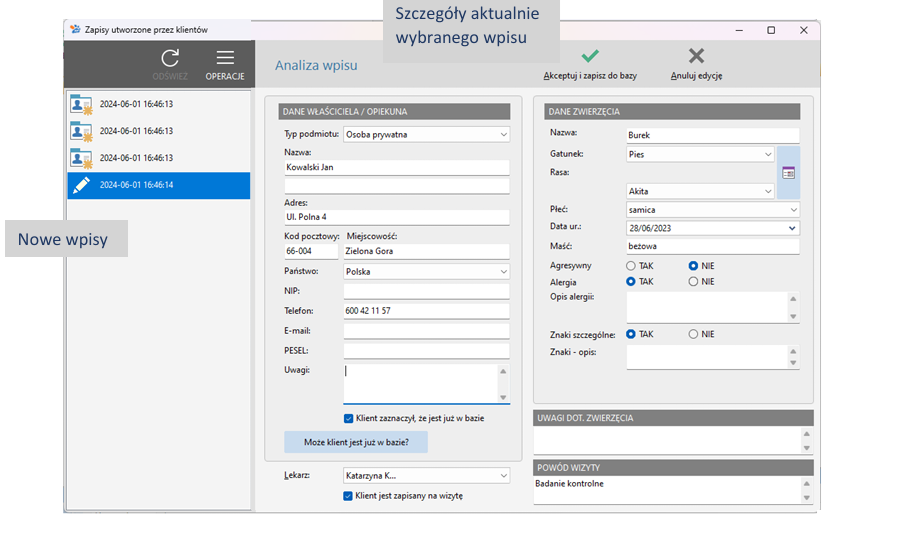This screenshot has height=533, width=911.
Task: Open the Data ur. date picker
Action: pos(792,228)
